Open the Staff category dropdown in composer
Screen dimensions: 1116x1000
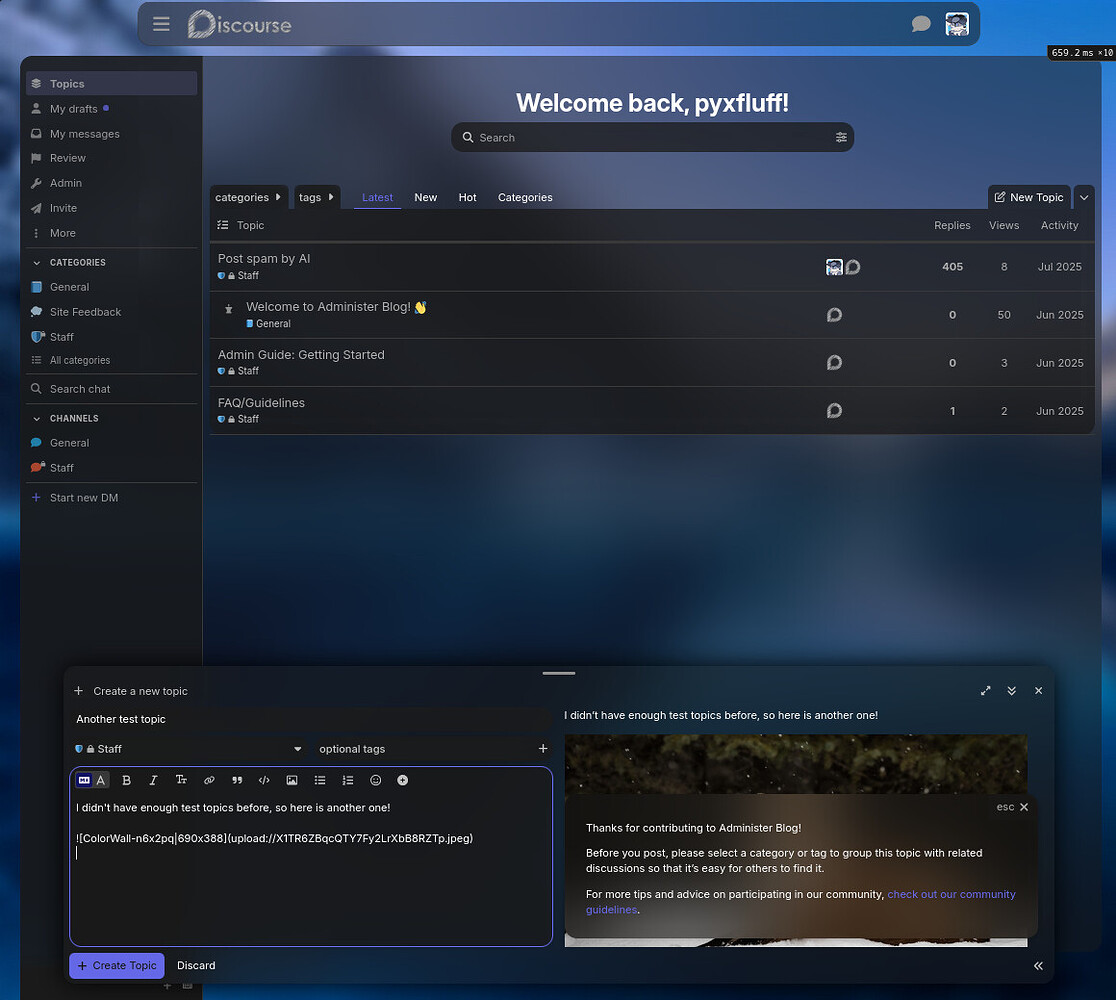coord(189,749)
